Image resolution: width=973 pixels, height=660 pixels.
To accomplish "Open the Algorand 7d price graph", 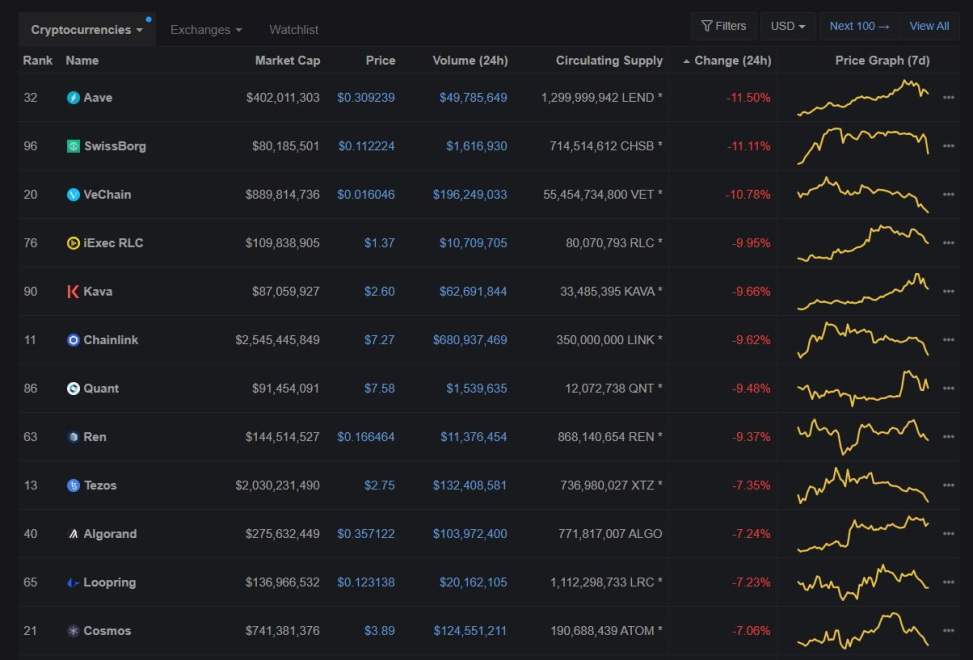I will point(863,534).
